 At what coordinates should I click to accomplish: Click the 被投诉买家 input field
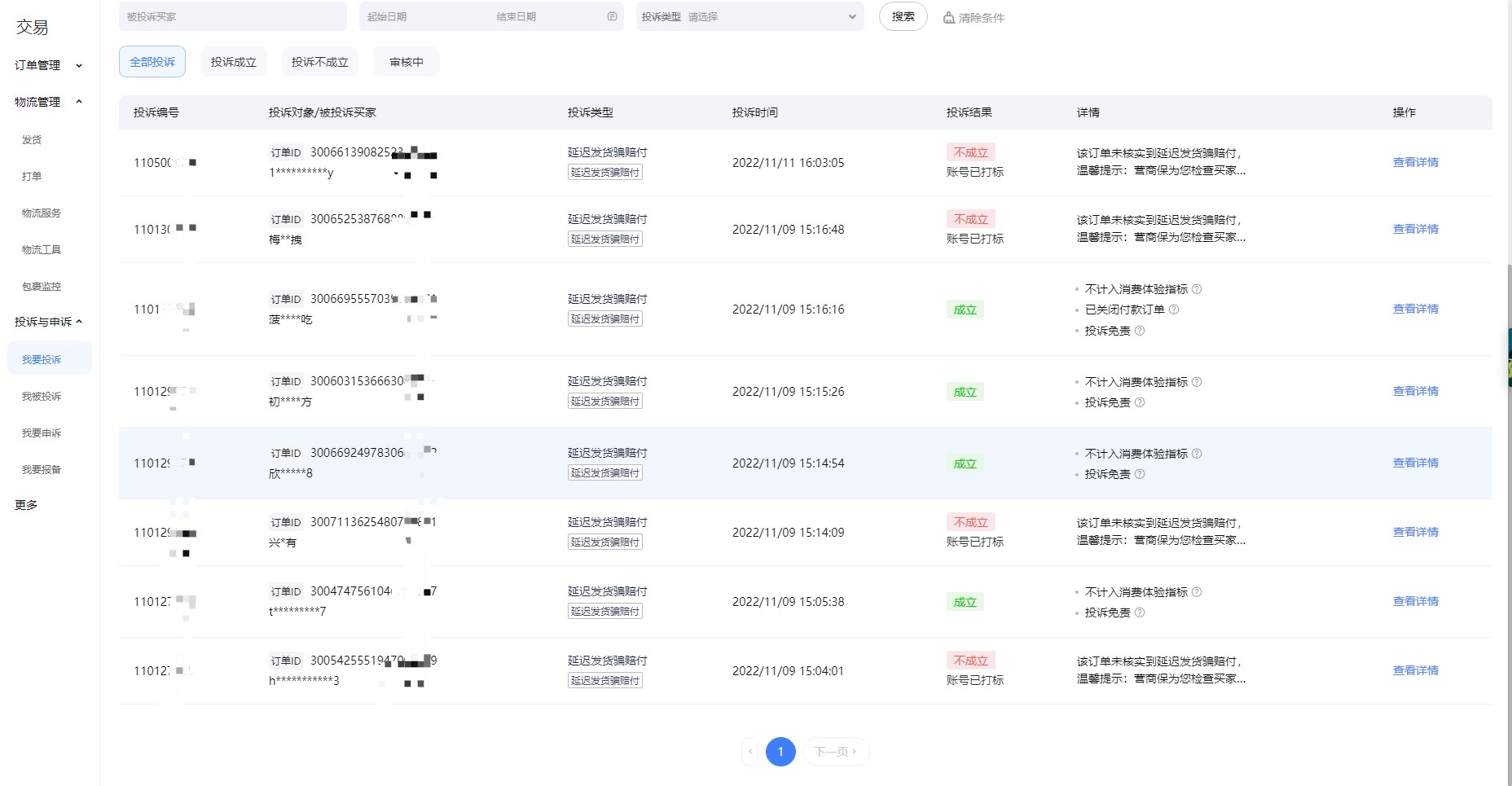(x=232, y=15)
